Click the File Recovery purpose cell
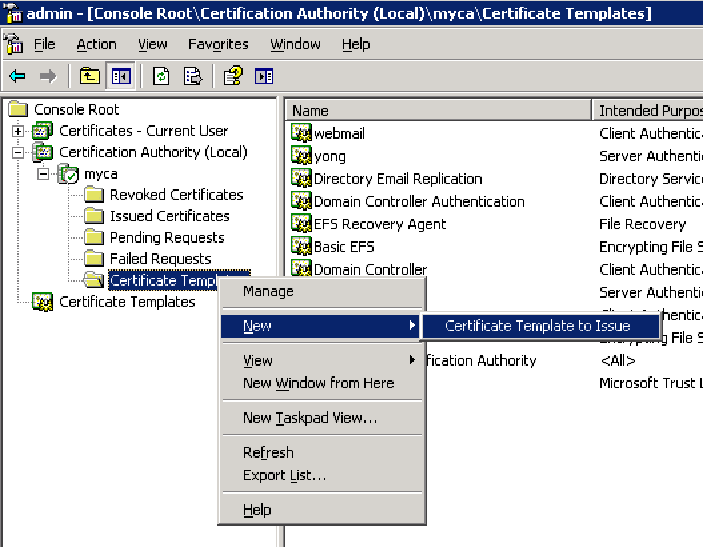This screenshot has height=547, width=703. pyautogui.click(x=642, y=224)
